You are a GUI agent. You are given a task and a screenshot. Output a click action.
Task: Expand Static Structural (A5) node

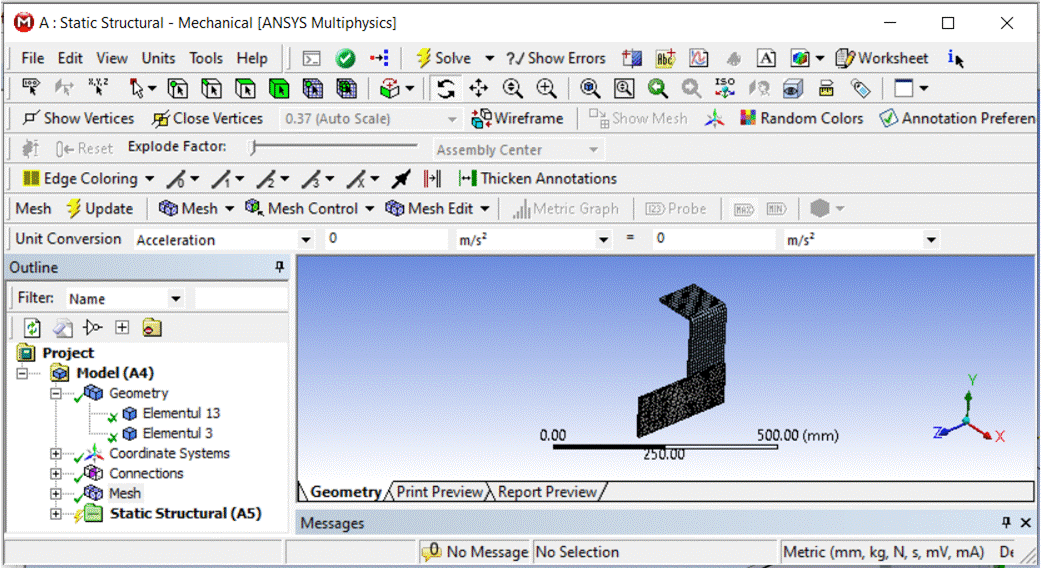click(x=56, y=514)
